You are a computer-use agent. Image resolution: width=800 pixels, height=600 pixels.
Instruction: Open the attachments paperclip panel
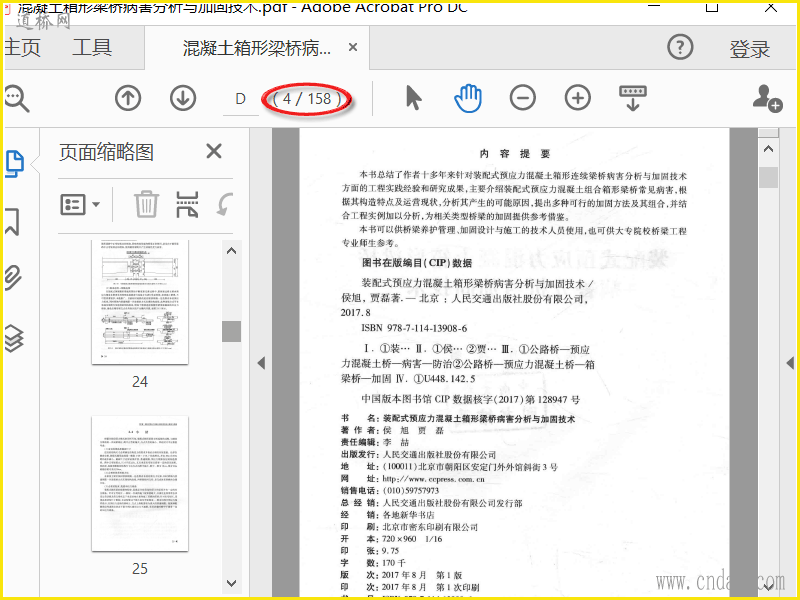pyautogui.click(x=13, y=278)
